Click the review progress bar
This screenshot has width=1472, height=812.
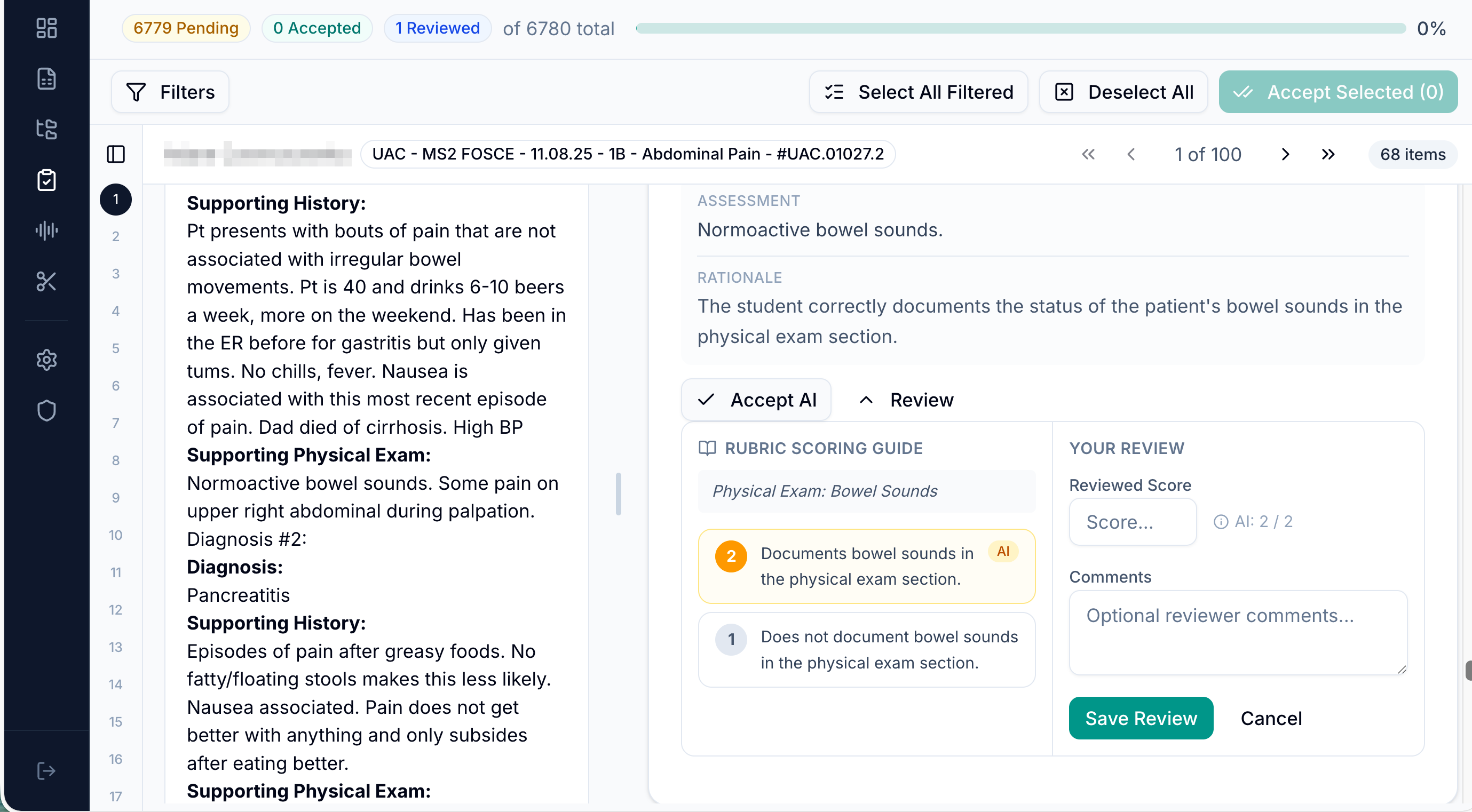pyautogui.click(x=1020, y=28)
